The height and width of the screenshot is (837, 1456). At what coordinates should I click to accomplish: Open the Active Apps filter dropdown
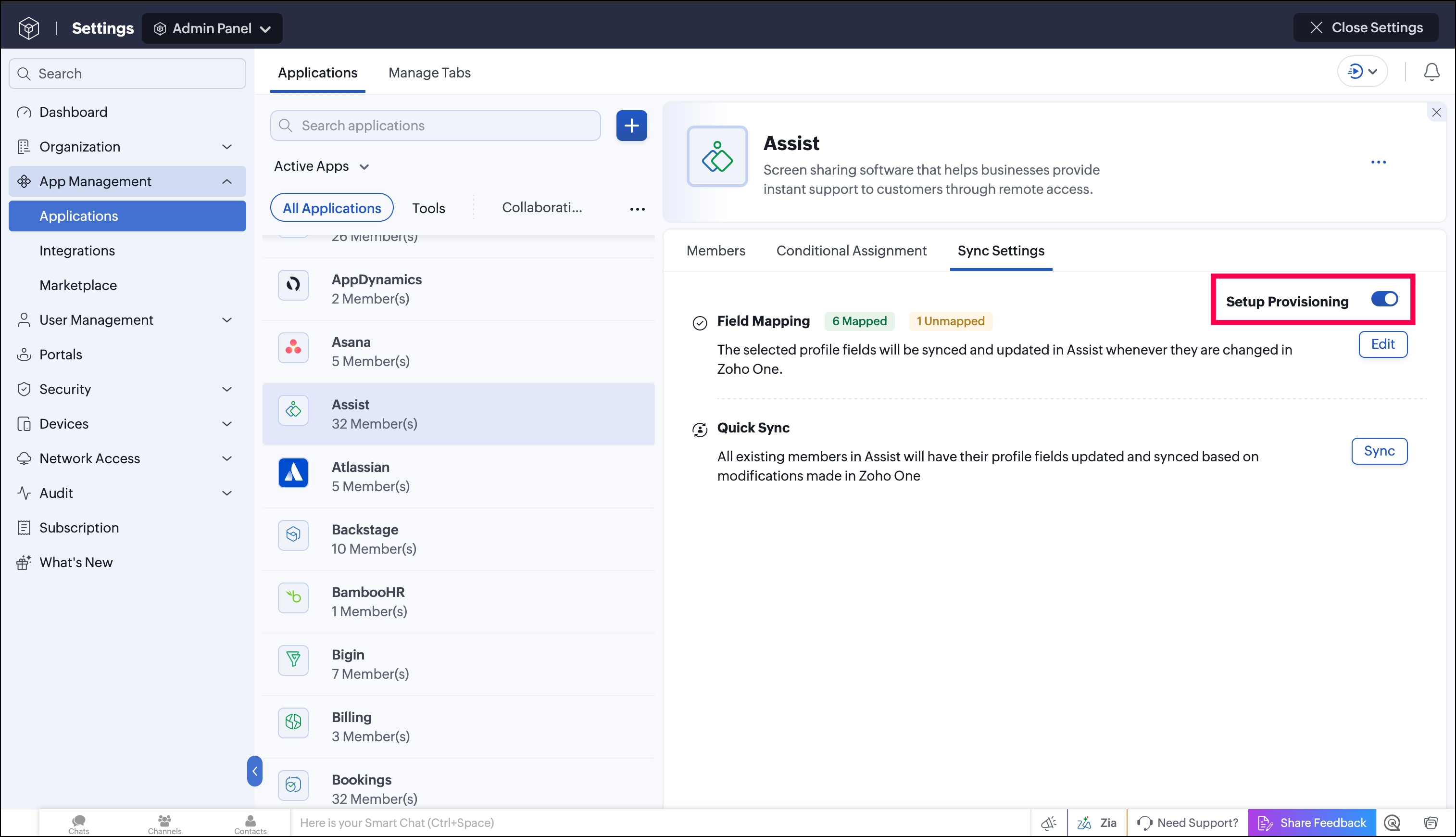pyautogui.click(x=322, y=166)
